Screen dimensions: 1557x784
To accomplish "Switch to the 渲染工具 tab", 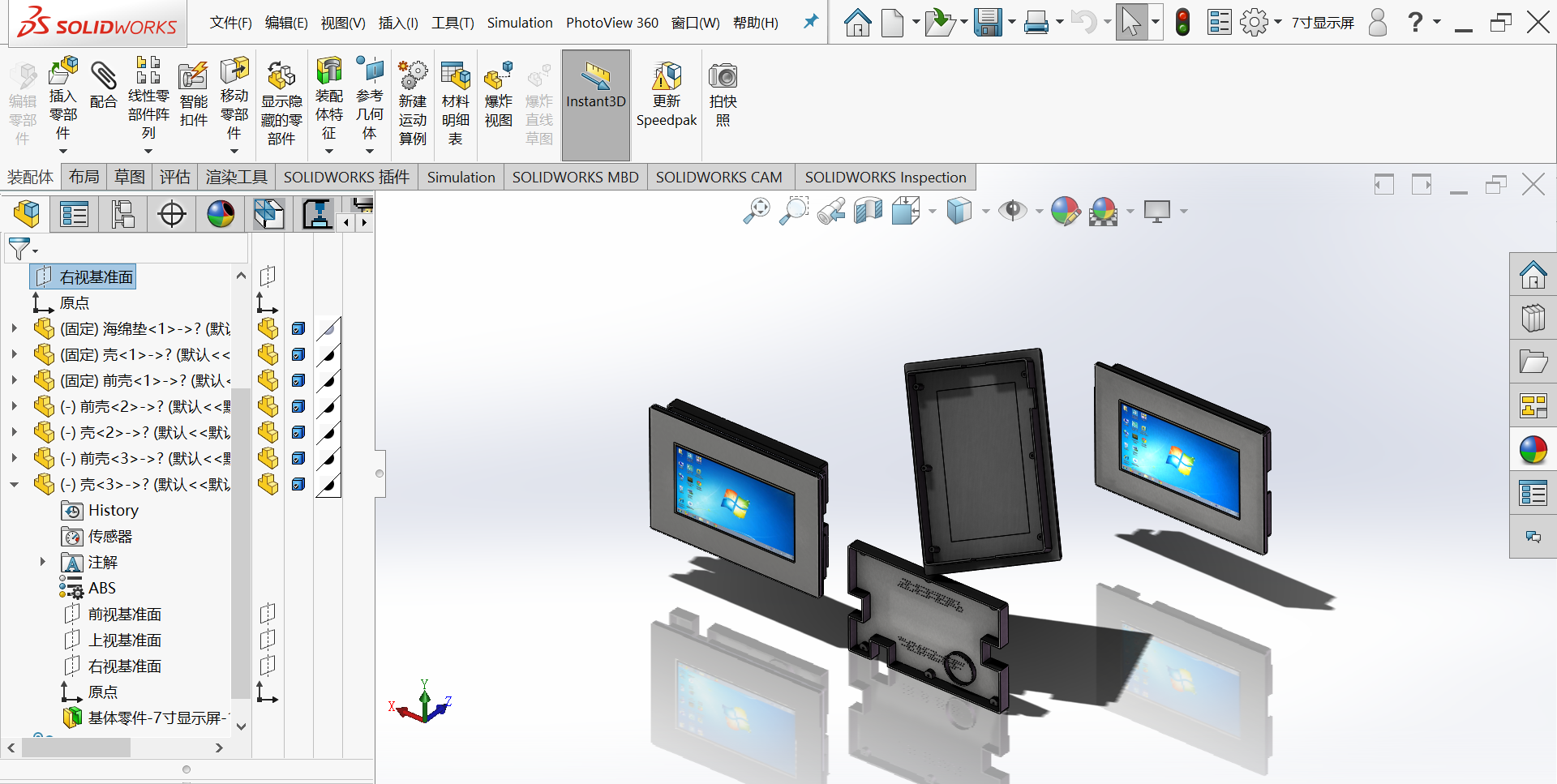I will click(x=236, y=177).
